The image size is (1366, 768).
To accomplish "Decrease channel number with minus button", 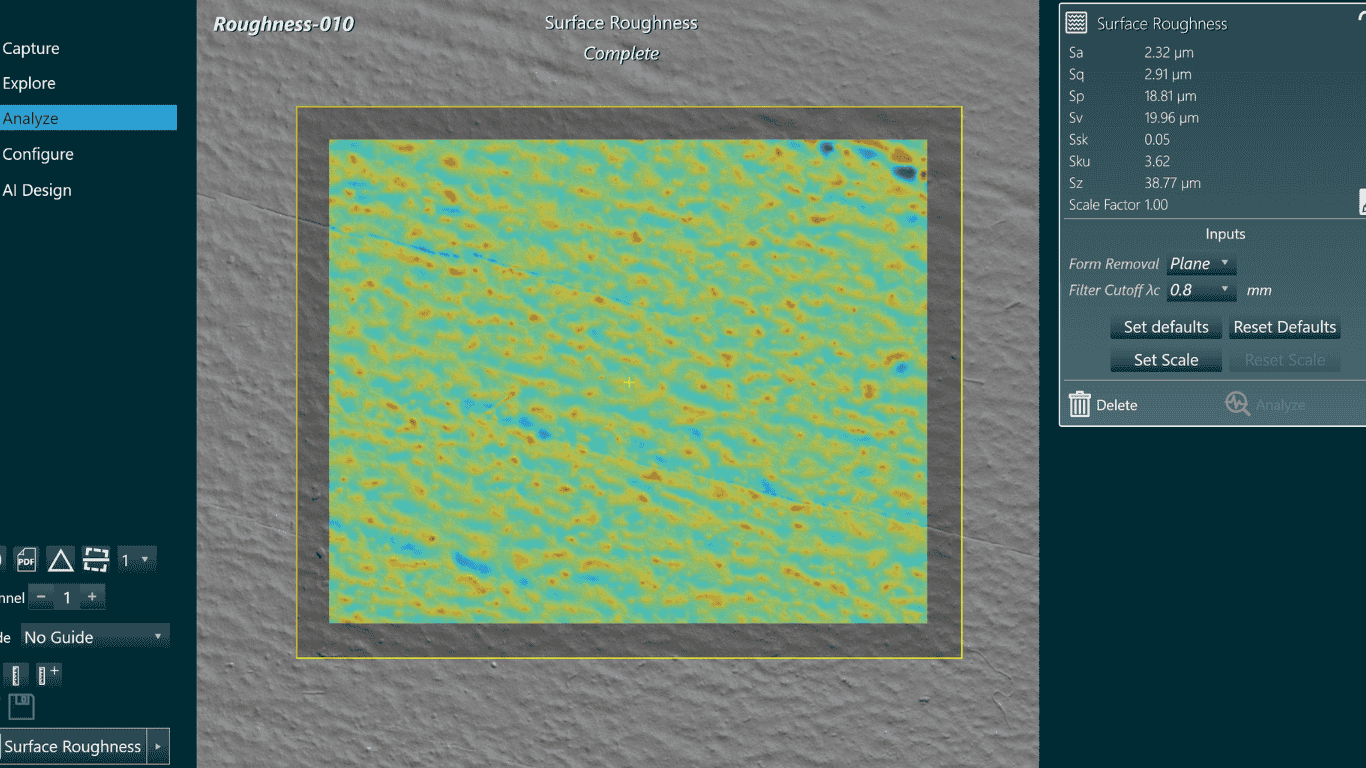I will [x=42, y=597].
